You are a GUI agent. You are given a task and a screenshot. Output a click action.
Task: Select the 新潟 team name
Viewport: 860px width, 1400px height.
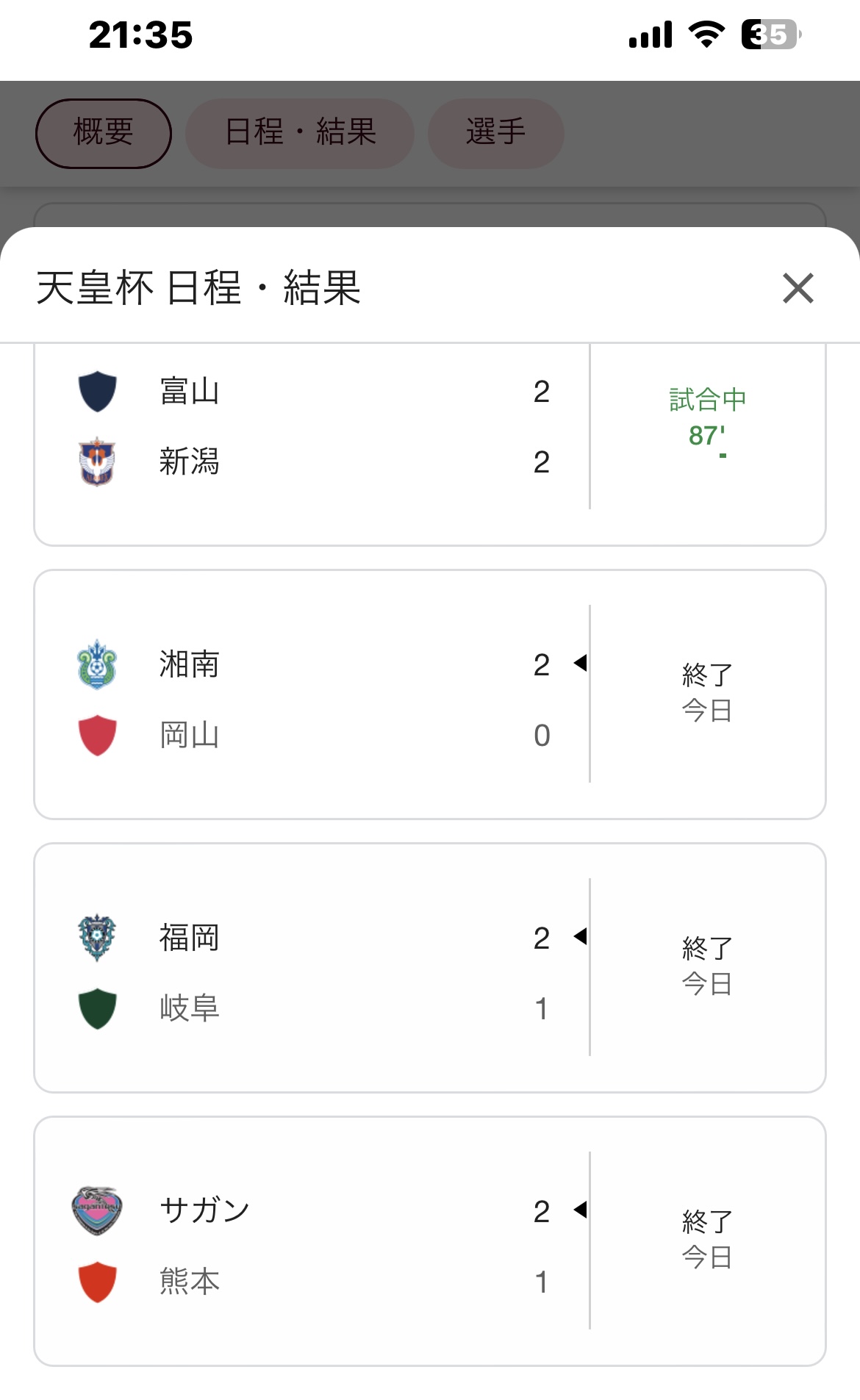pyautogui.click(x=190, y=462)
